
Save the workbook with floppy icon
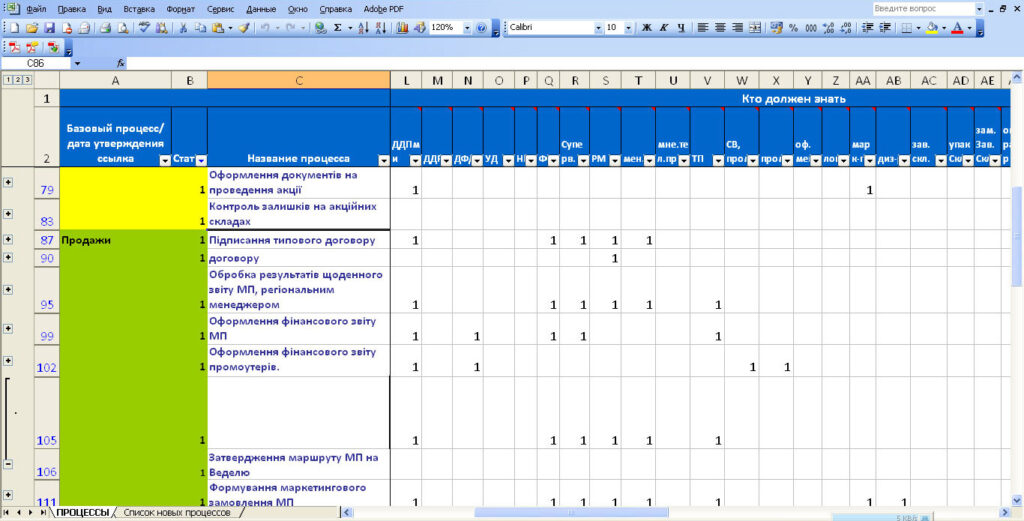49,28
